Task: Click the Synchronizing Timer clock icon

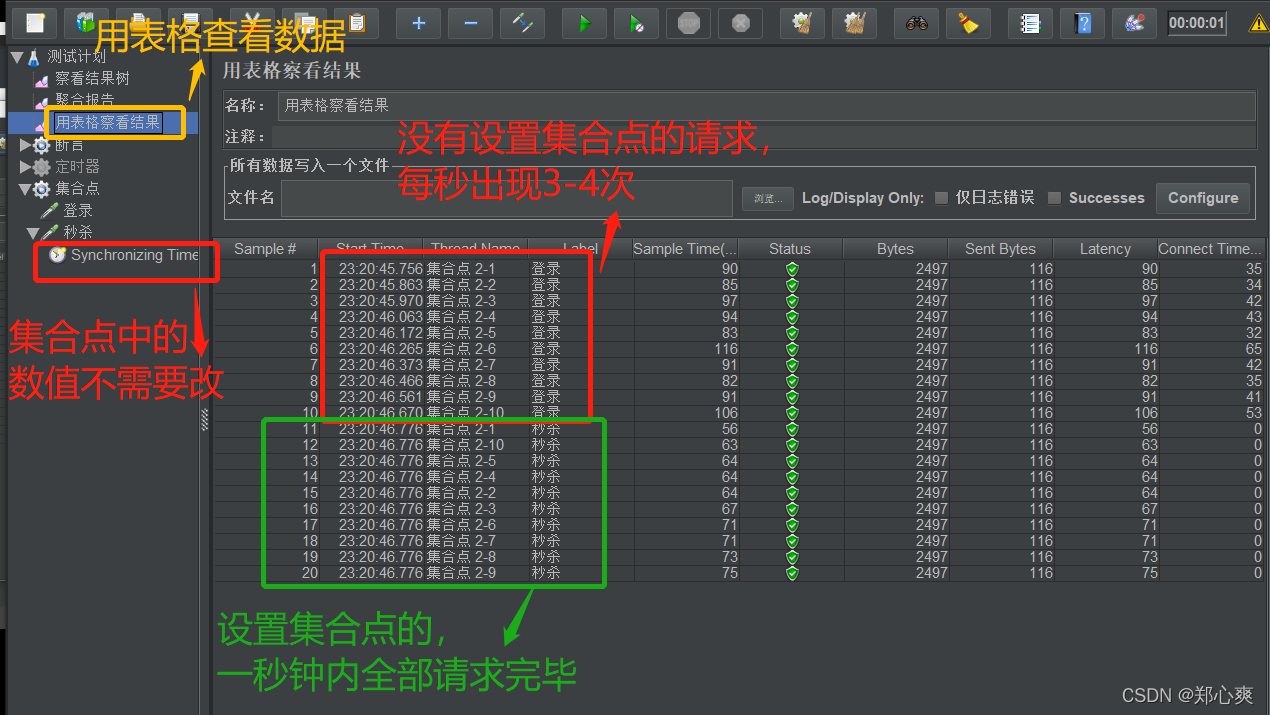Action: (58, 255)
